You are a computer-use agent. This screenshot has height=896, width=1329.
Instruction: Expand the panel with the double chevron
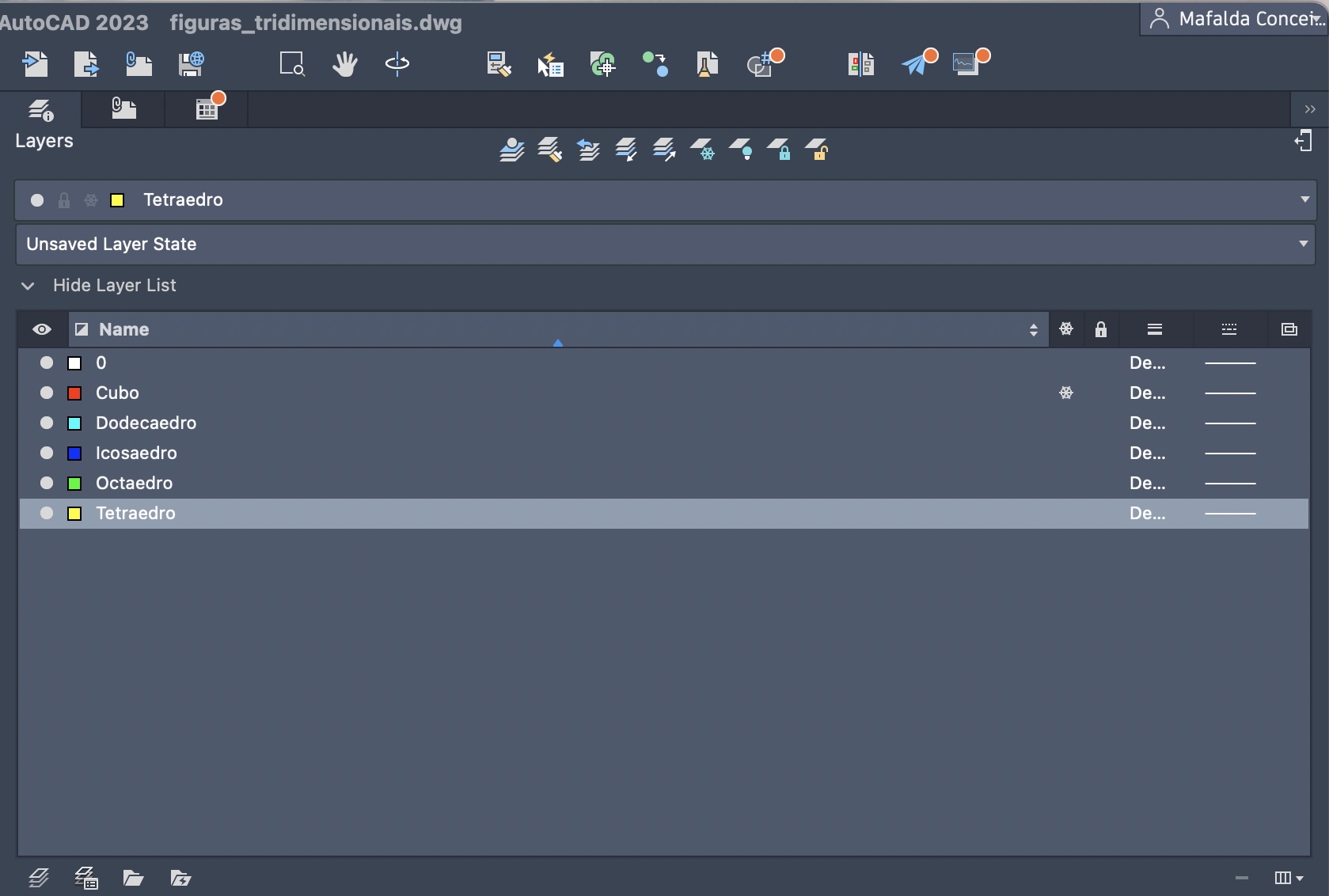[1310, 109]
